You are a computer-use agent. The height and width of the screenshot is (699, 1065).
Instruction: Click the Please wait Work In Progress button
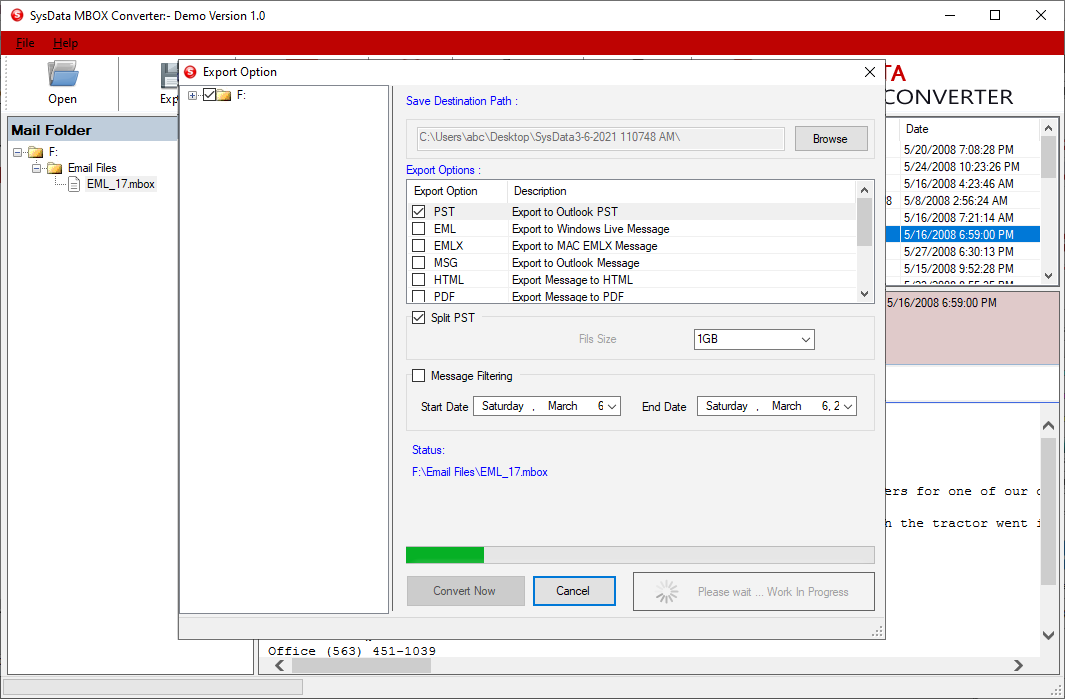754,592
